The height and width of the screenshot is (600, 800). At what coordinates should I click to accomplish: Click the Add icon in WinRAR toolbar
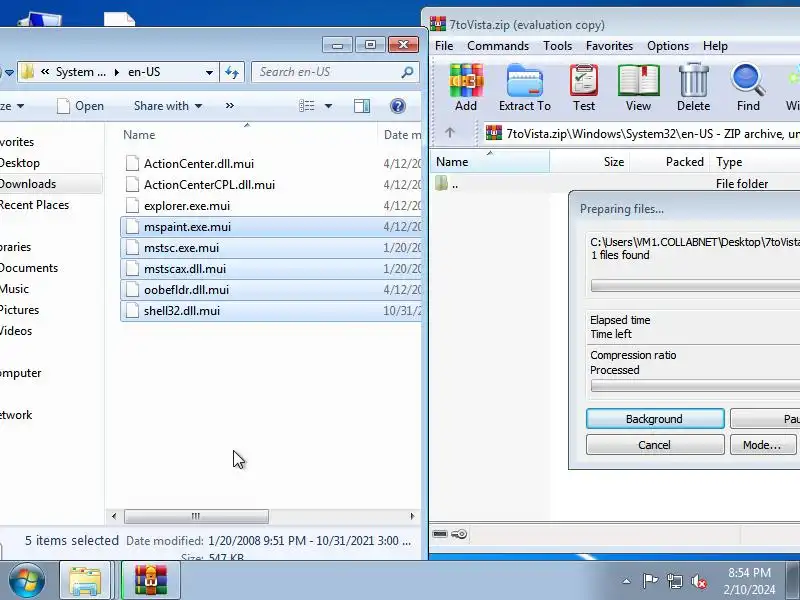coord(466,81)
